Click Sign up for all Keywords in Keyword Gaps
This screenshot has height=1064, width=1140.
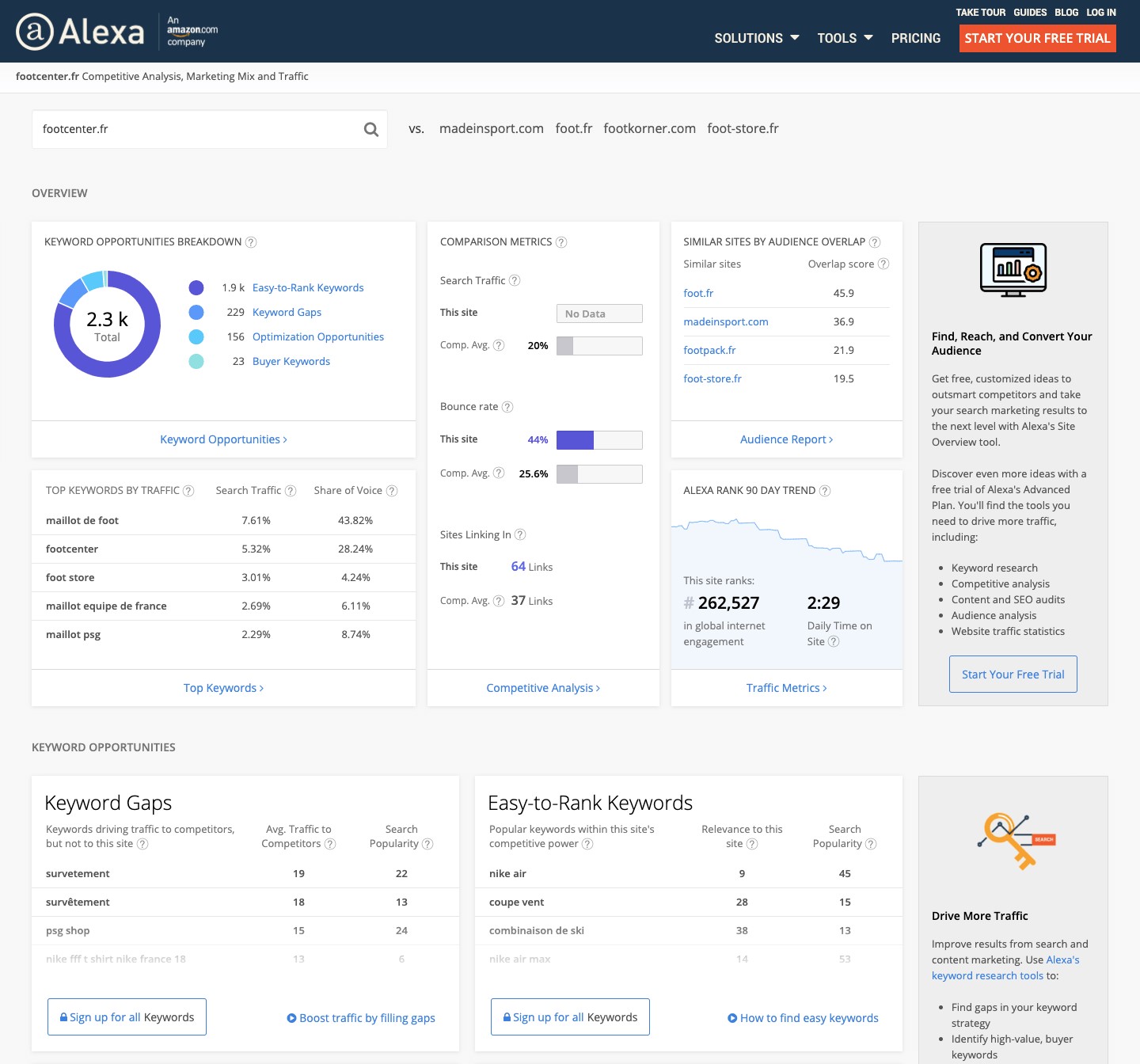(127, 1017)
